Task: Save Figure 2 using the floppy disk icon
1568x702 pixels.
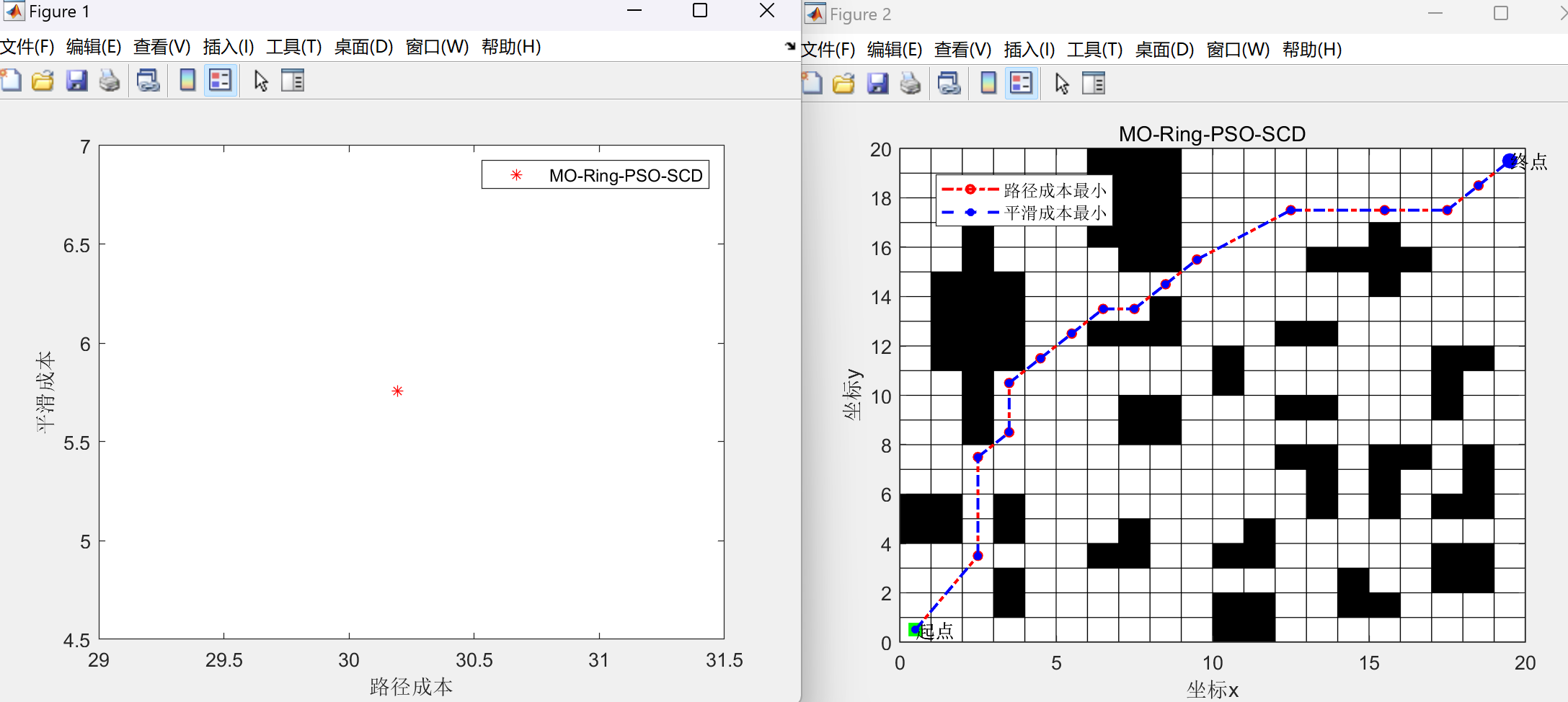Action: pyautogui.click(x=877, y=83)
